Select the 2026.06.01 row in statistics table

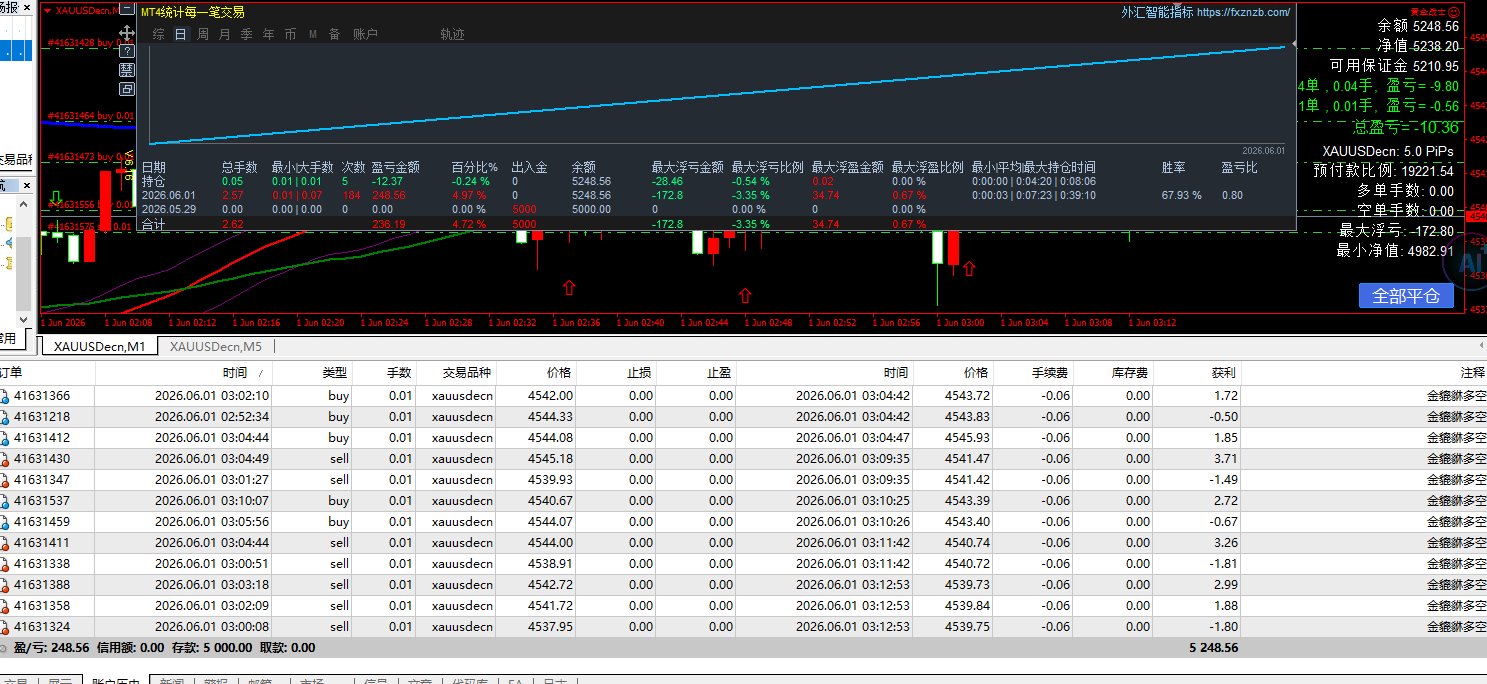coord(717,196)
